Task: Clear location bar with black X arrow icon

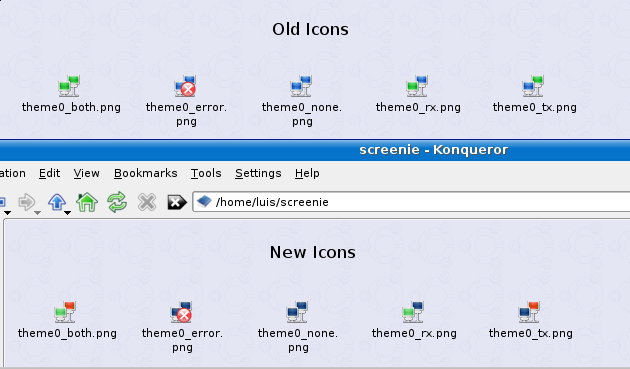Action: (x=177, y=202)
